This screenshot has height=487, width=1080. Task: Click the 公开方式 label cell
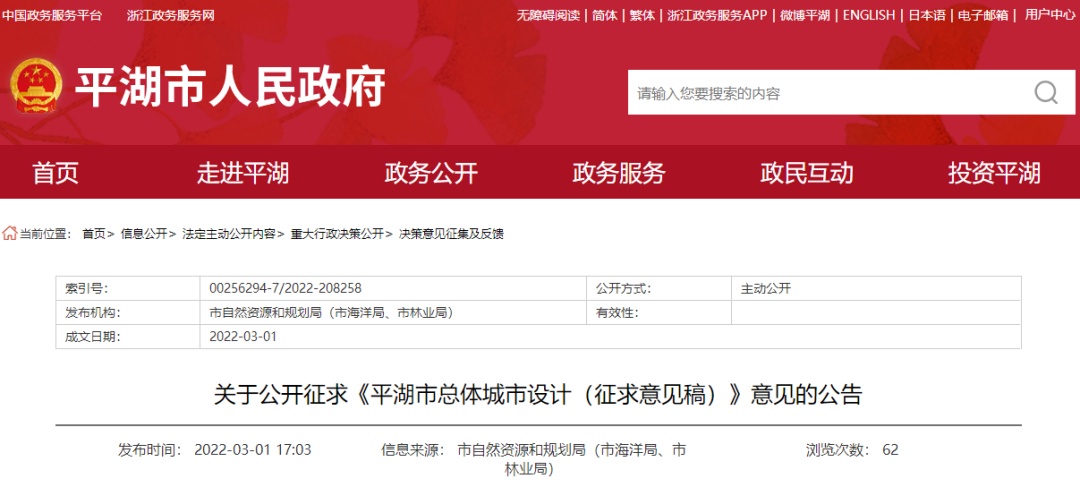658,289
